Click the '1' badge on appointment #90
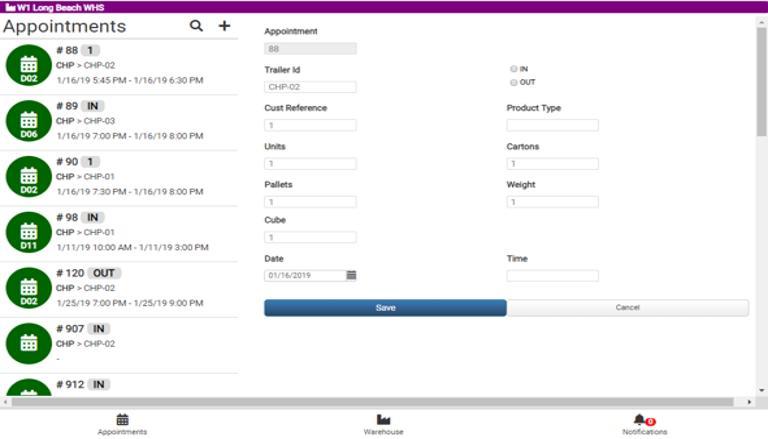Image resolution: width=768 pixels, height=439 pixels. [90, 162]
